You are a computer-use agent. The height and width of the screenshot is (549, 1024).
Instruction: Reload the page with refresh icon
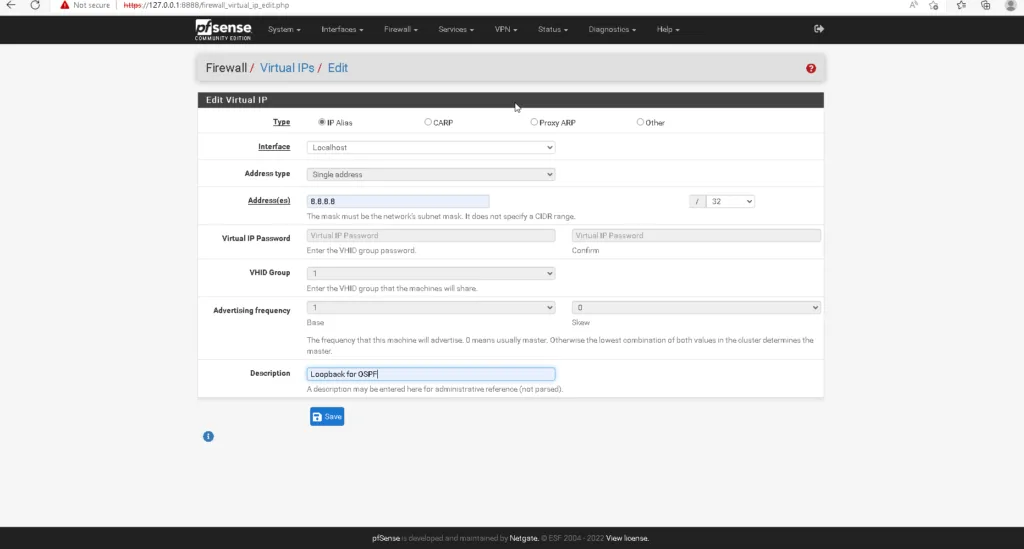(35, 5)
